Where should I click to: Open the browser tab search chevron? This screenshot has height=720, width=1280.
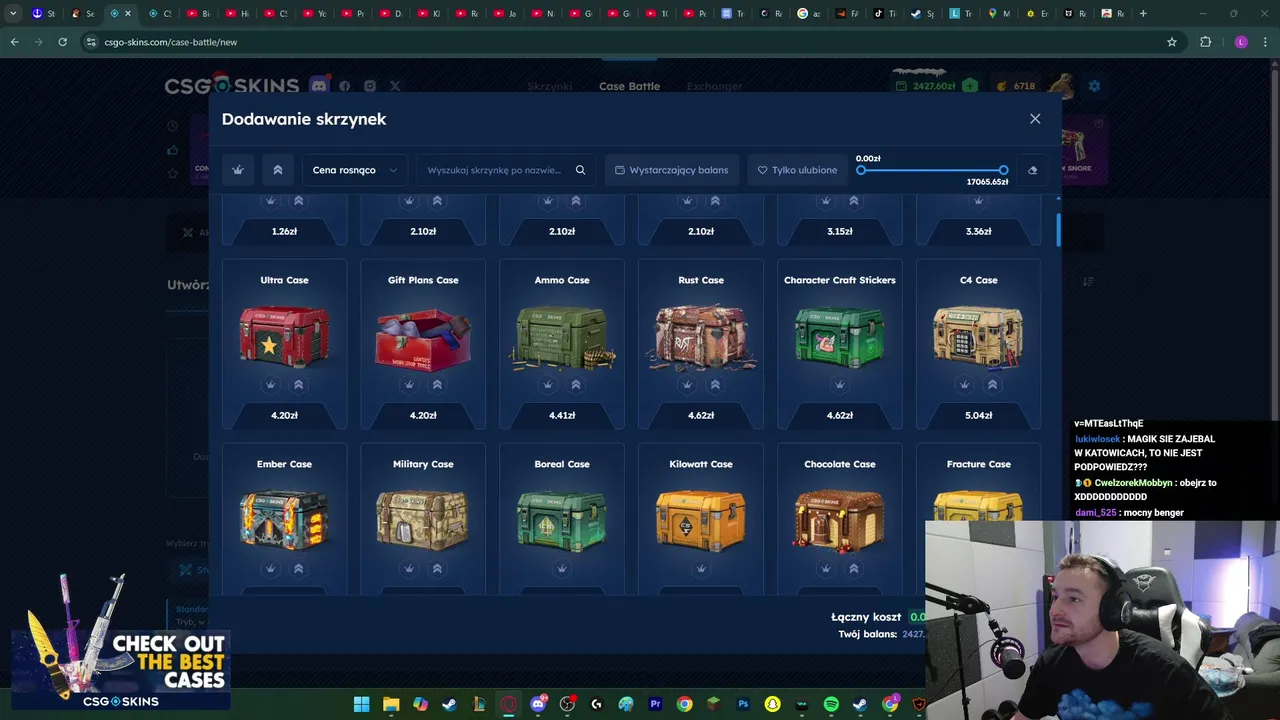(x=13, y=14)
